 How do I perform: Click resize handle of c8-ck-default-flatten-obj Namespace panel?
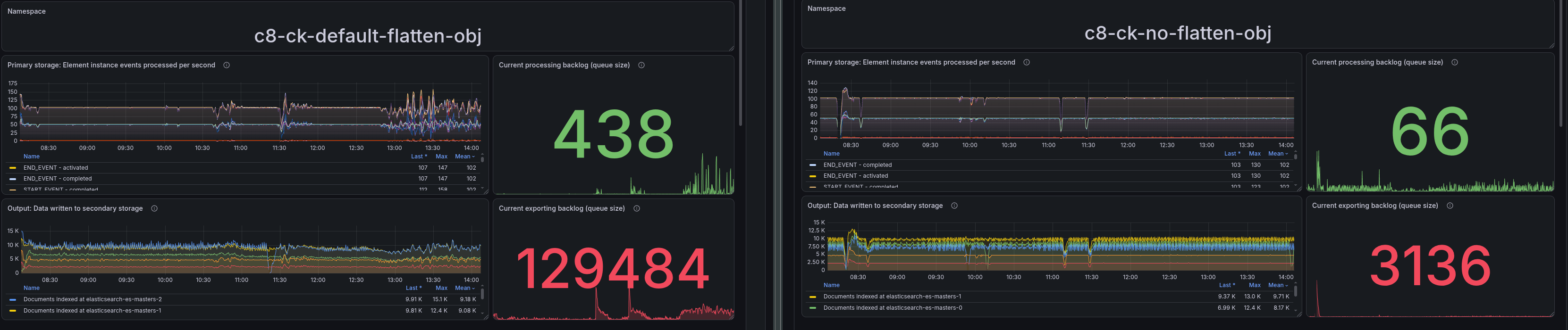(x=731, y=48)
